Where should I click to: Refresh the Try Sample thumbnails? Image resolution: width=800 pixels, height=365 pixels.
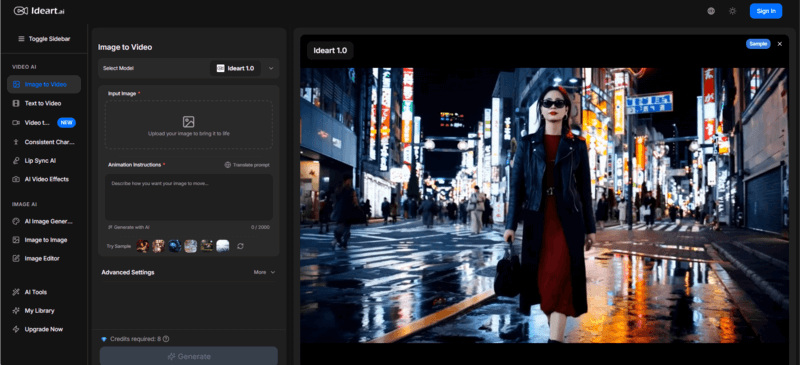coord(240,246)
